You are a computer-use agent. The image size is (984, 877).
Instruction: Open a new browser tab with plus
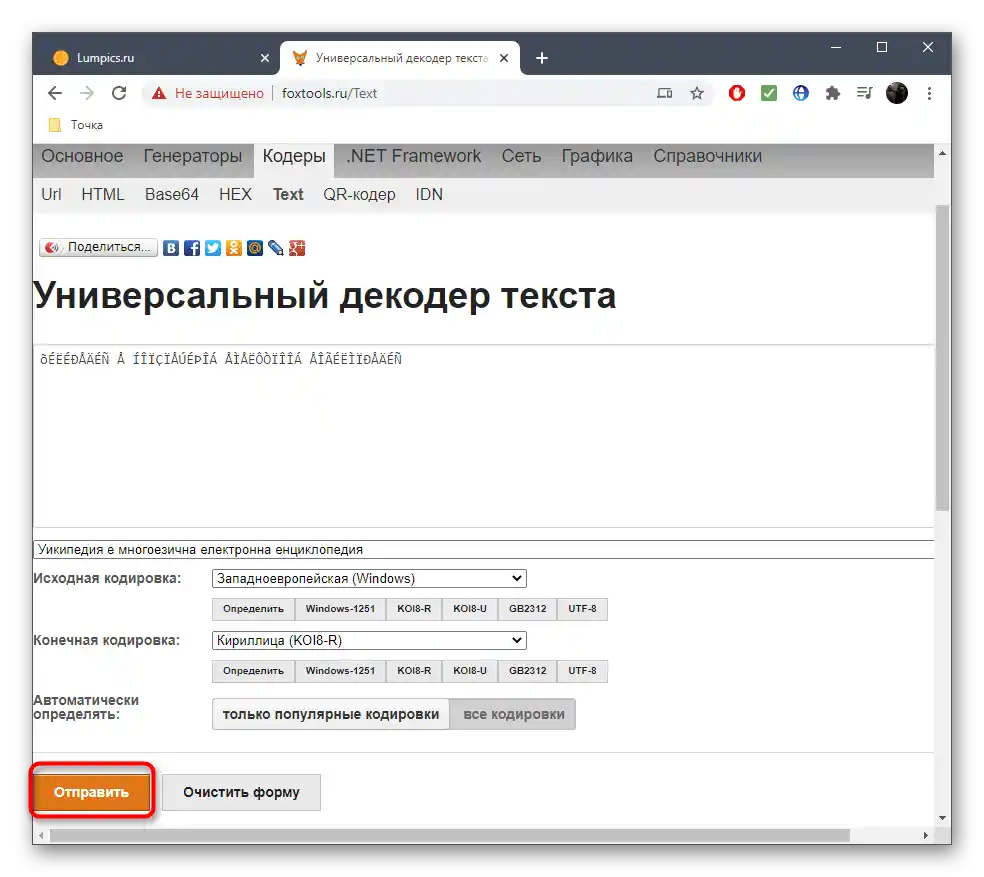pyautogui.click(x=542, y=58)
